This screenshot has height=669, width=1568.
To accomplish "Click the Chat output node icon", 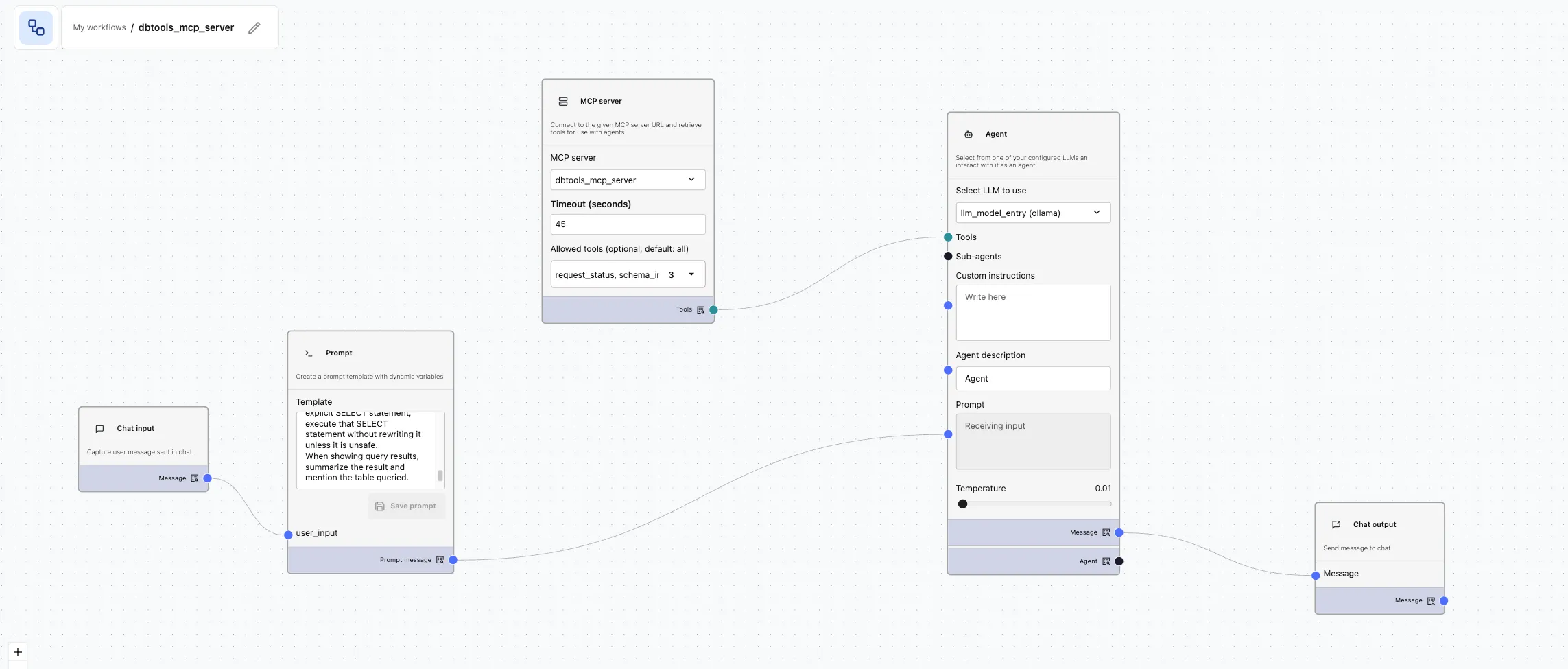I will [1336, 524].
